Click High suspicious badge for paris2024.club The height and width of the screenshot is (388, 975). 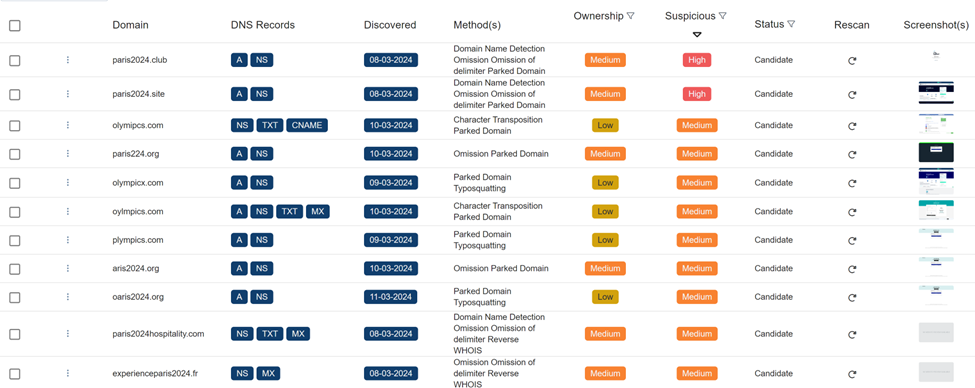[x=697, y=60]
